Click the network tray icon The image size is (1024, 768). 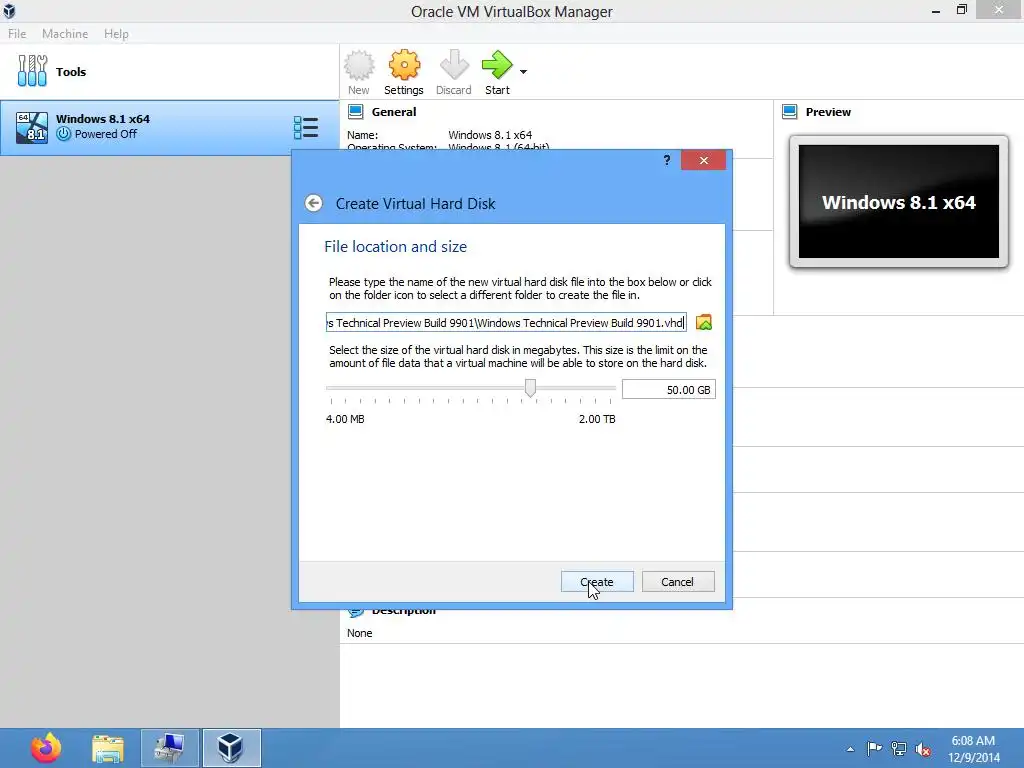(899, 749)
